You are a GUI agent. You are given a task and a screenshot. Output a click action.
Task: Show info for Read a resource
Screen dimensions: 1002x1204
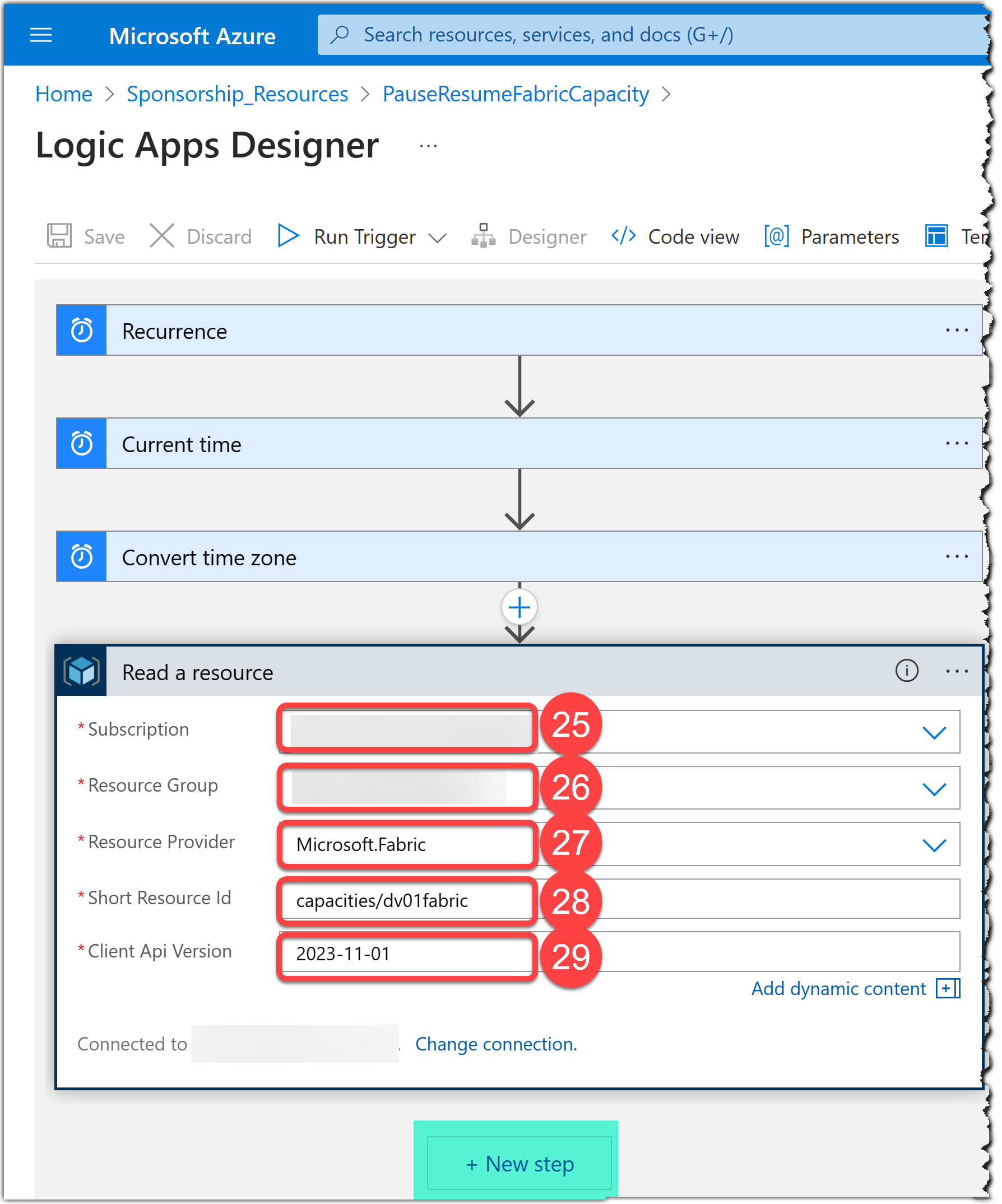(x=907, y=671)
